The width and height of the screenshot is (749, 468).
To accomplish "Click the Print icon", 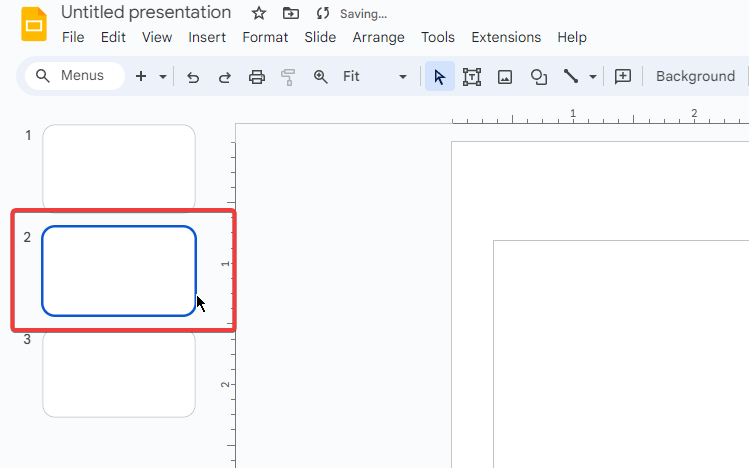I will [x=257, y=77].
